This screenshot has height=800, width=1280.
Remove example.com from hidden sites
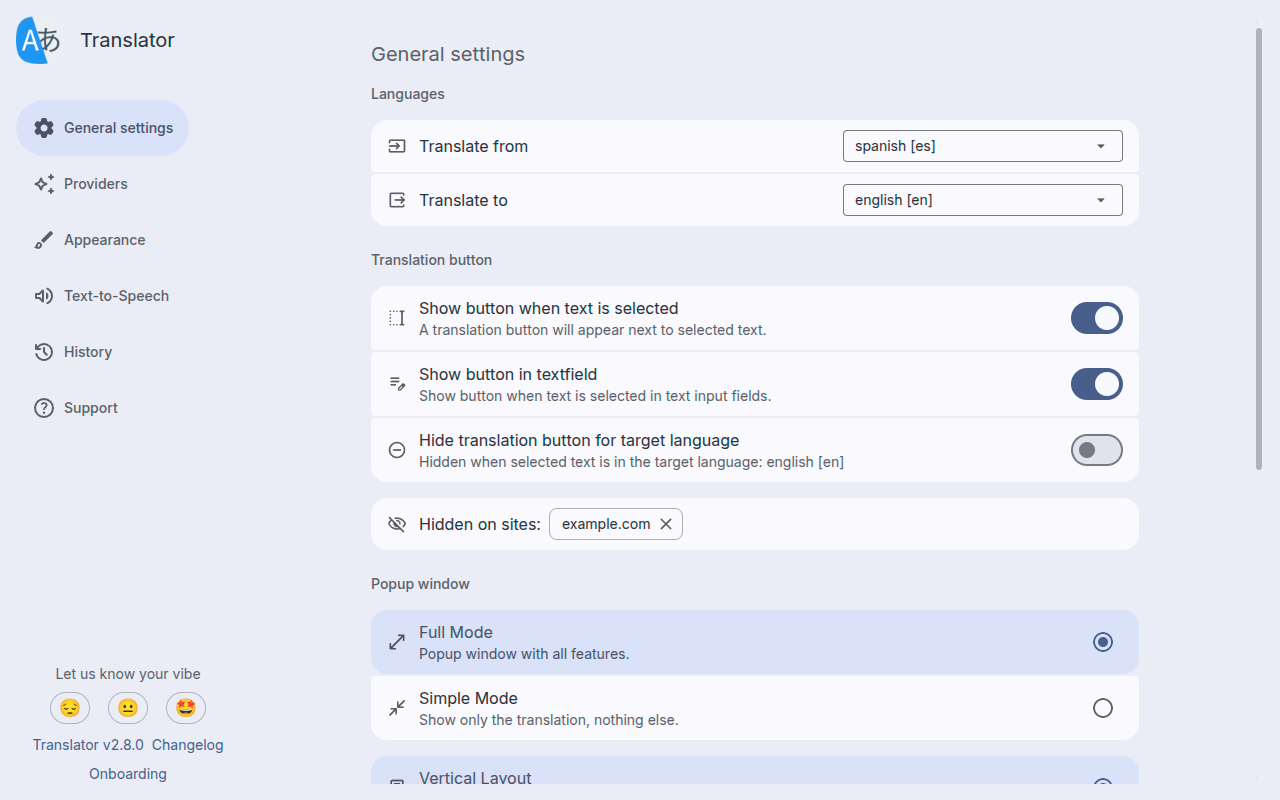point(666,524)
